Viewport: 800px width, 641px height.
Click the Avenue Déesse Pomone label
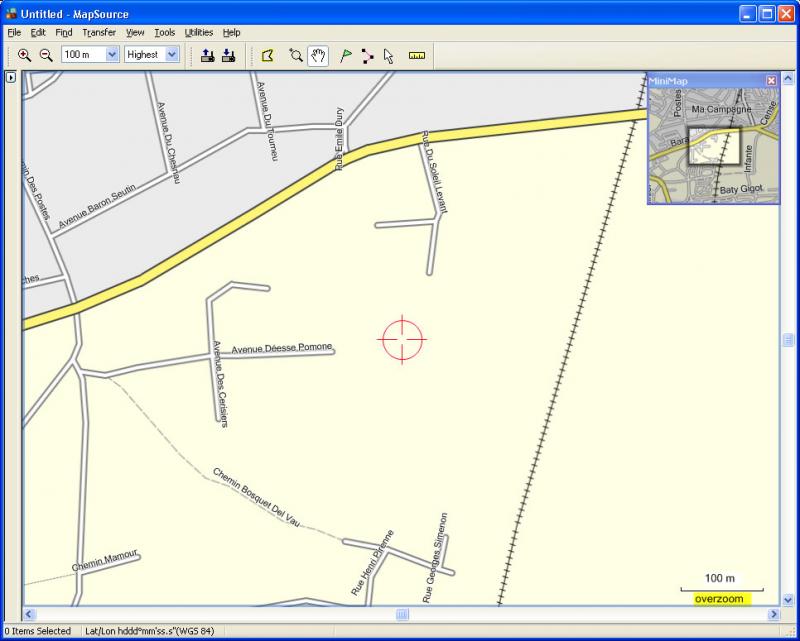click(x=282, y=348)
